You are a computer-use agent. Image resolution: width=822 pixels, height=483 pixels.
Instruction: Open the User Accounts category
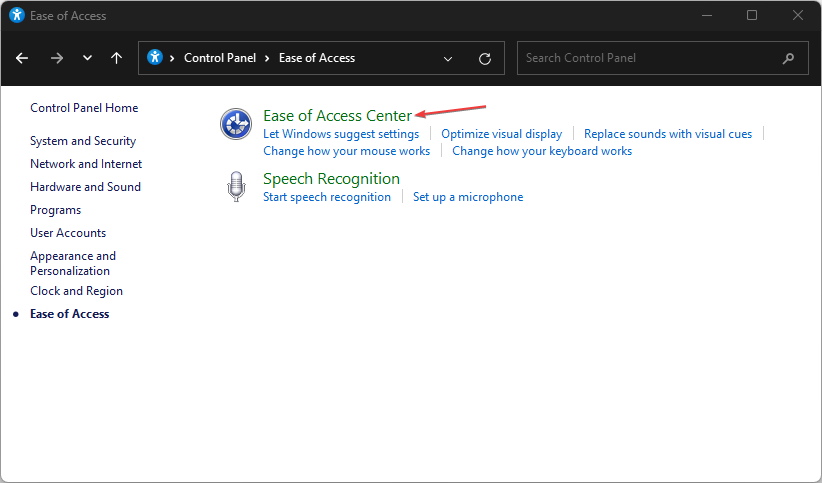68,233
